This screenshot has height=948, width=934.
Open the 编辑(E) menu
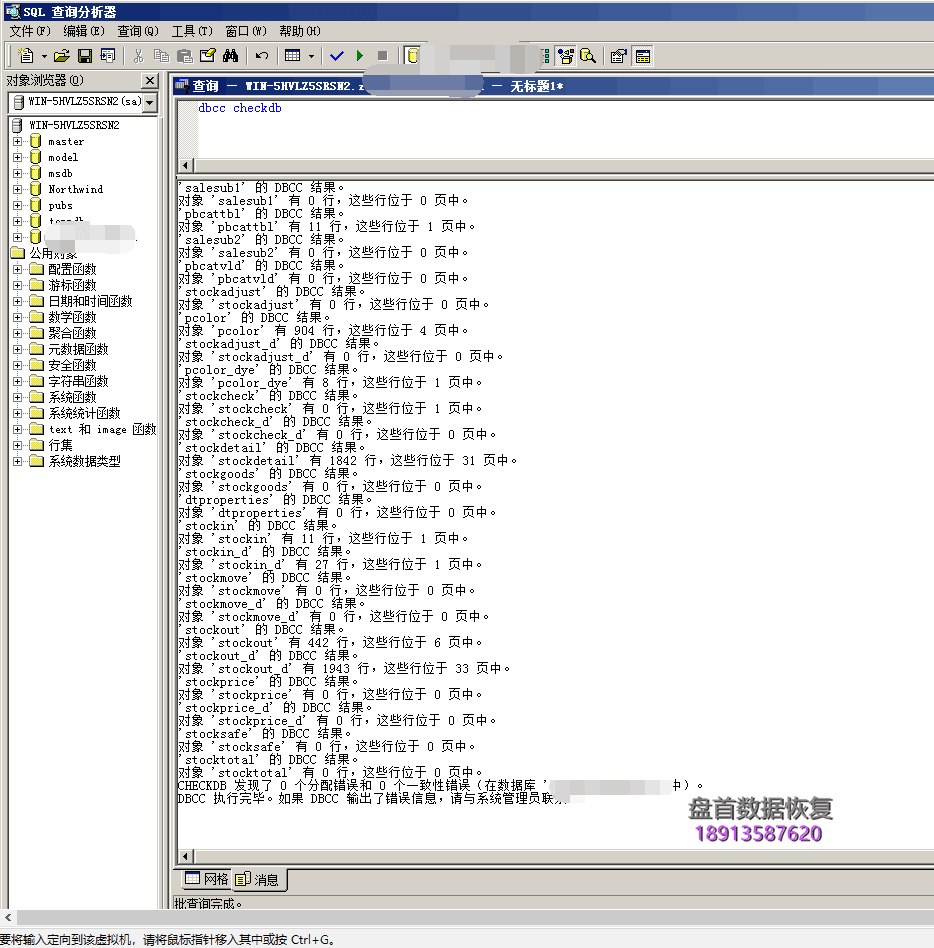point(83,31)
